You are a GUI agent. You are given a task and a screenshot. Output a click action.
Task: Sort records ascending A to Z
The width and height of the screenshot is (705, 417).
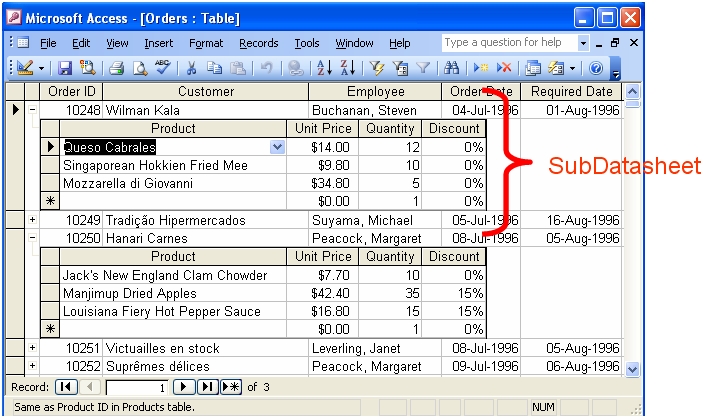(x=324, y=68)
